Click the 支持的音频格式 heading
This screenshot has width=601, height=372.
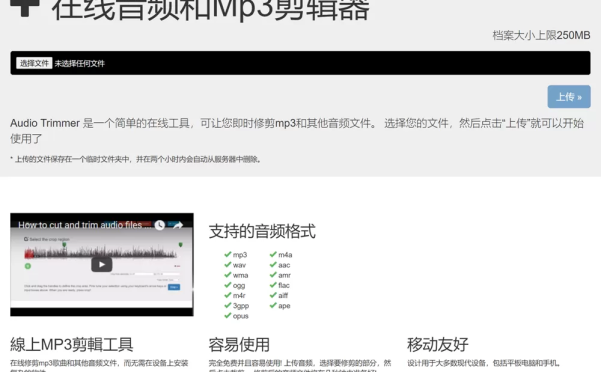262,231
